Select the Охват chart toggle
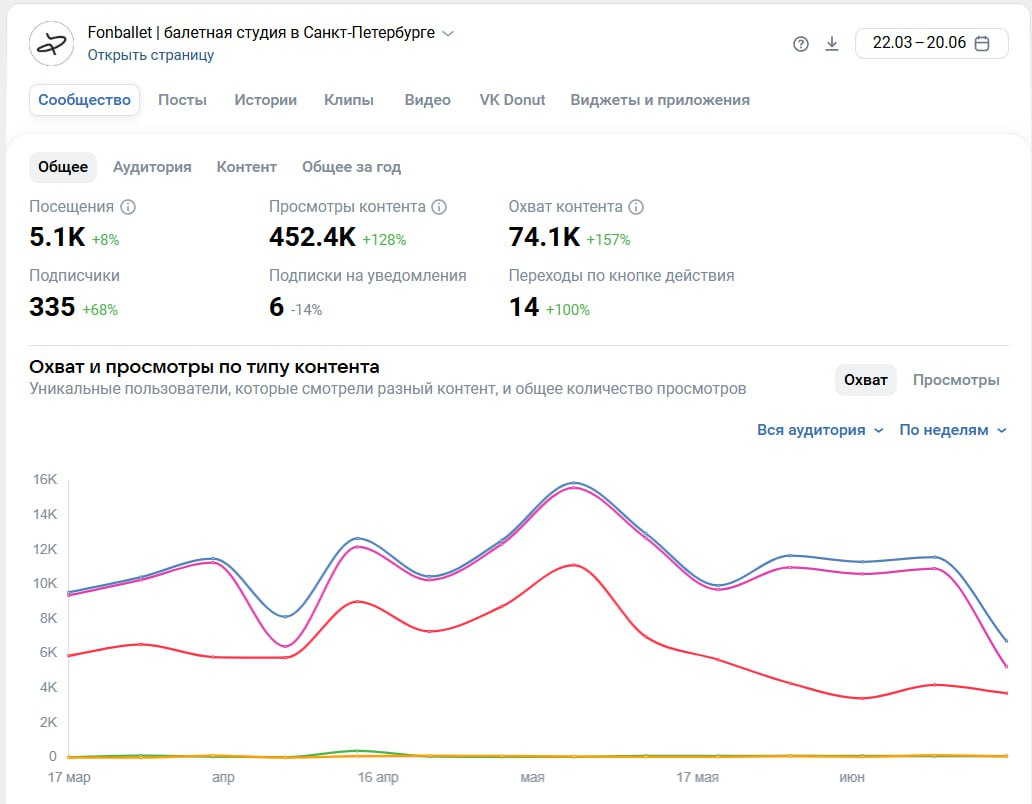 click(x=866, y=380)
